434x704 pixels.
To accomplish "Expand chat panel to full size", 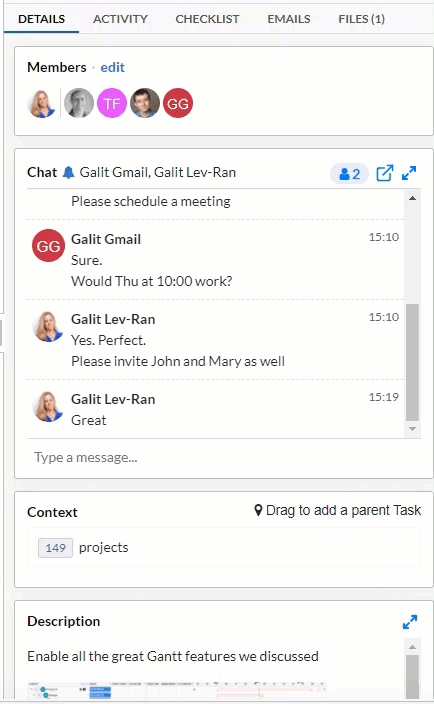I will (409, 173).
